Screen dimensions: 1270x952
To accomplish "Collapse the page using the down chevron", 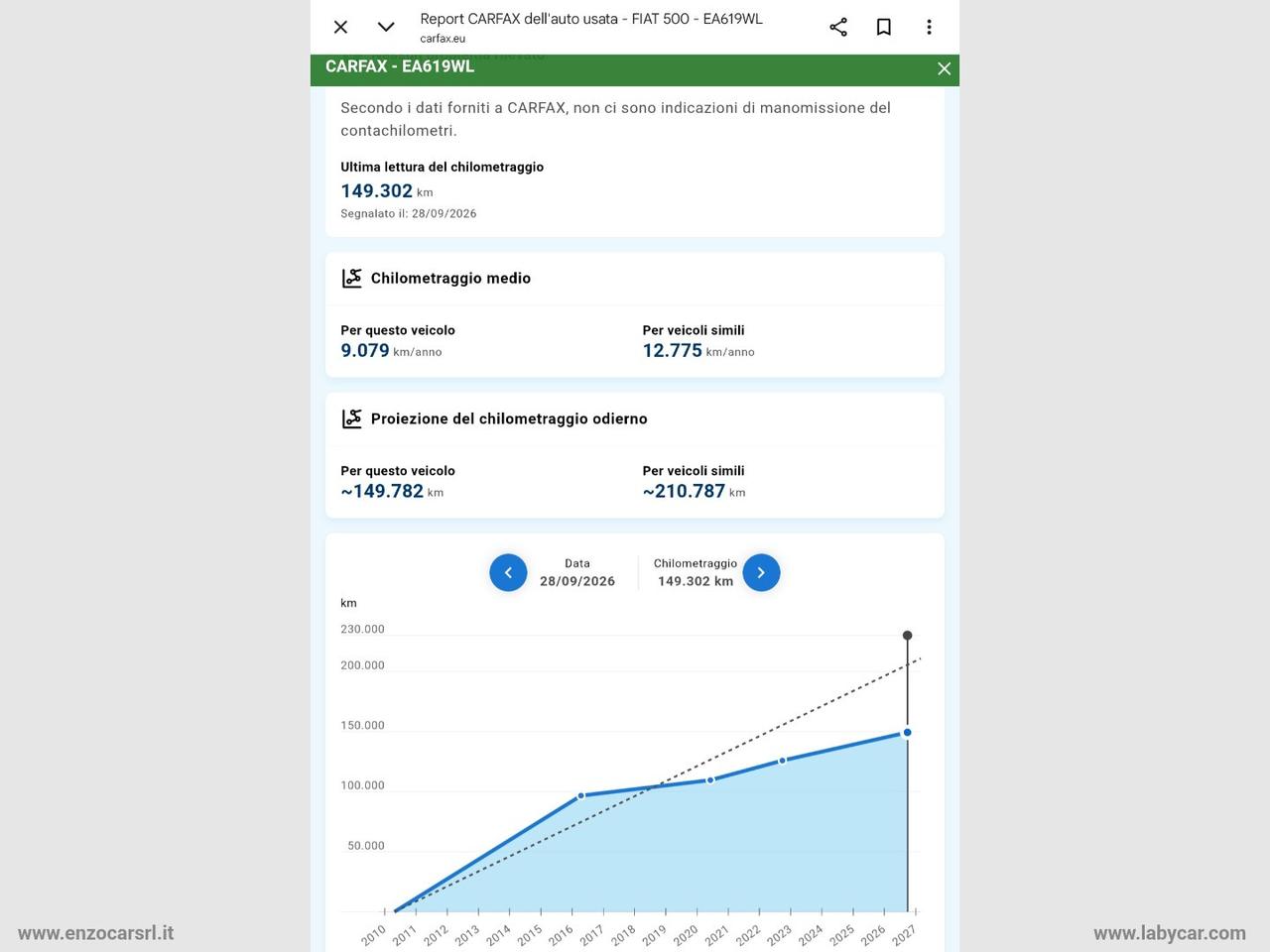I will [x=386, y=27].
